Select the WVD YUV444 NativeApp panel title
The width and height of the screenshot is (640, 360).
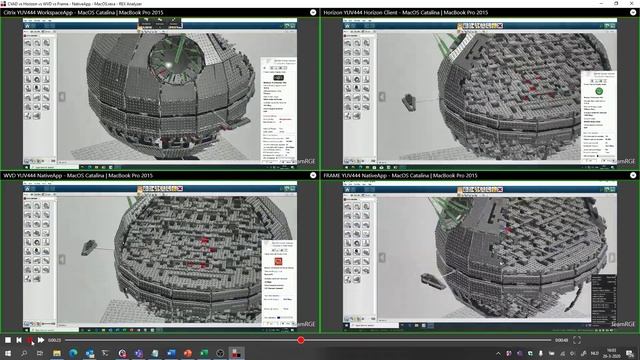tap(78, 176)
